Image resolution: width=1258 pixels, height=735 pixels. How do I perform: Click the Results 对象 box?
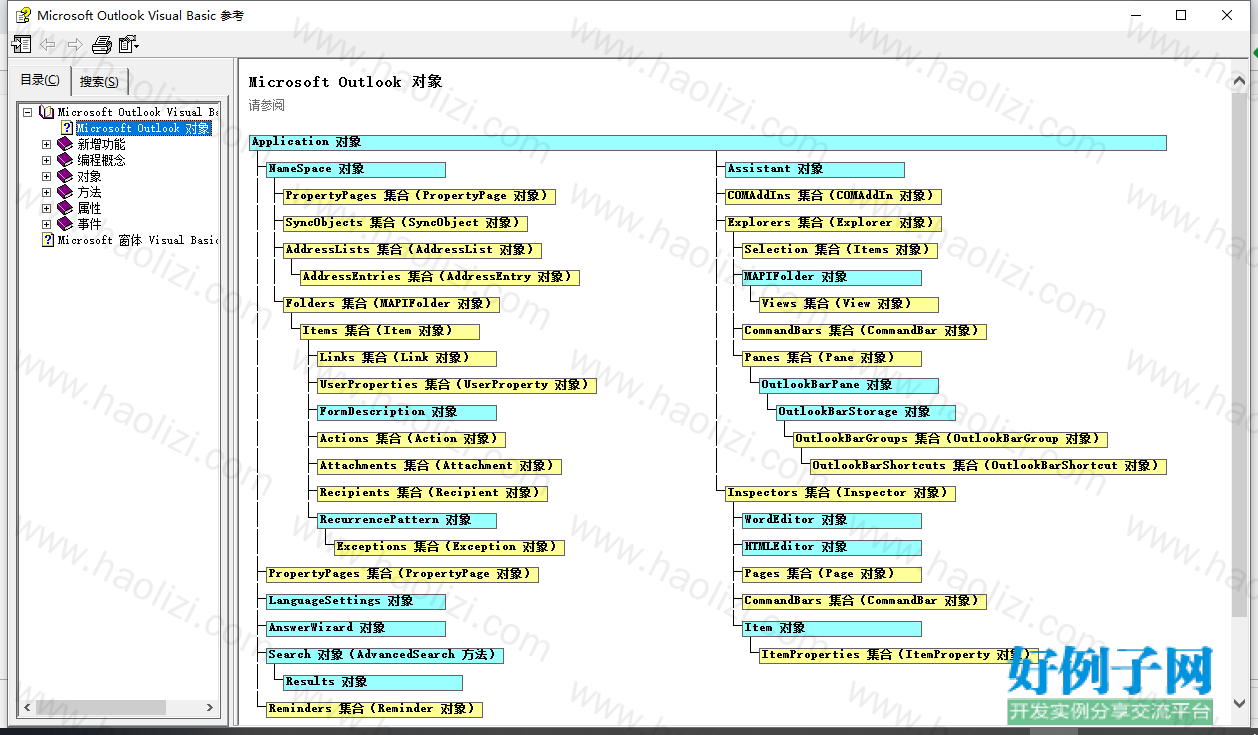[372, 682]
